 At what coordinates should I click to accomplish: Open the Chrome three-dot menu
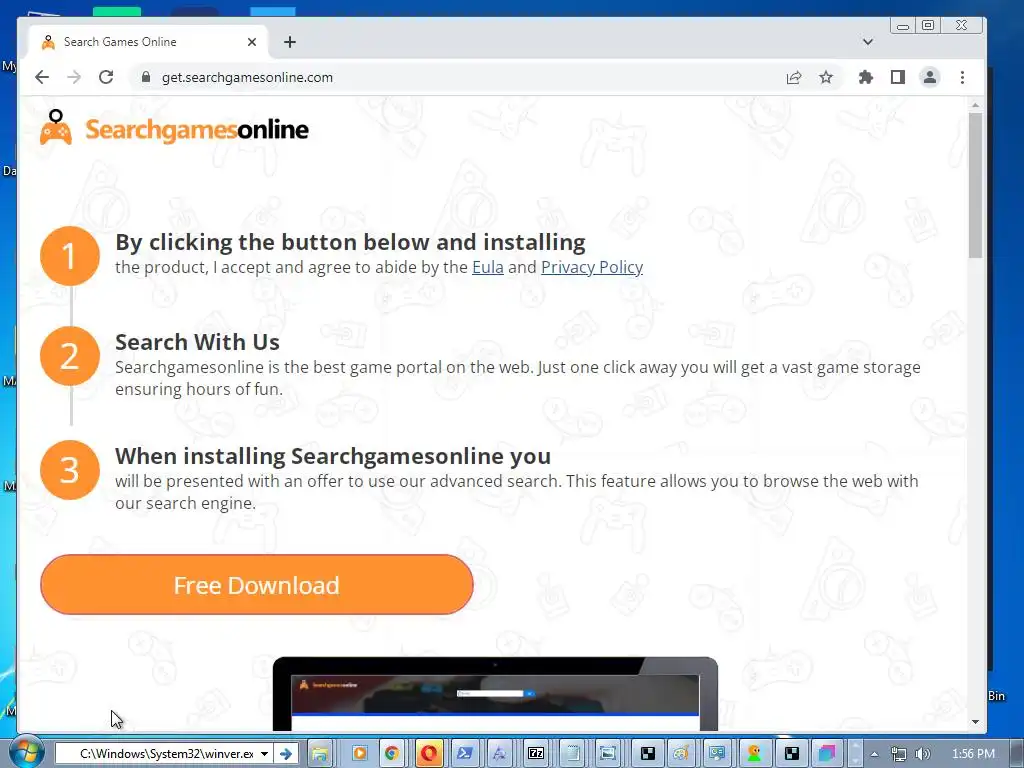click(x=962, y=78)
